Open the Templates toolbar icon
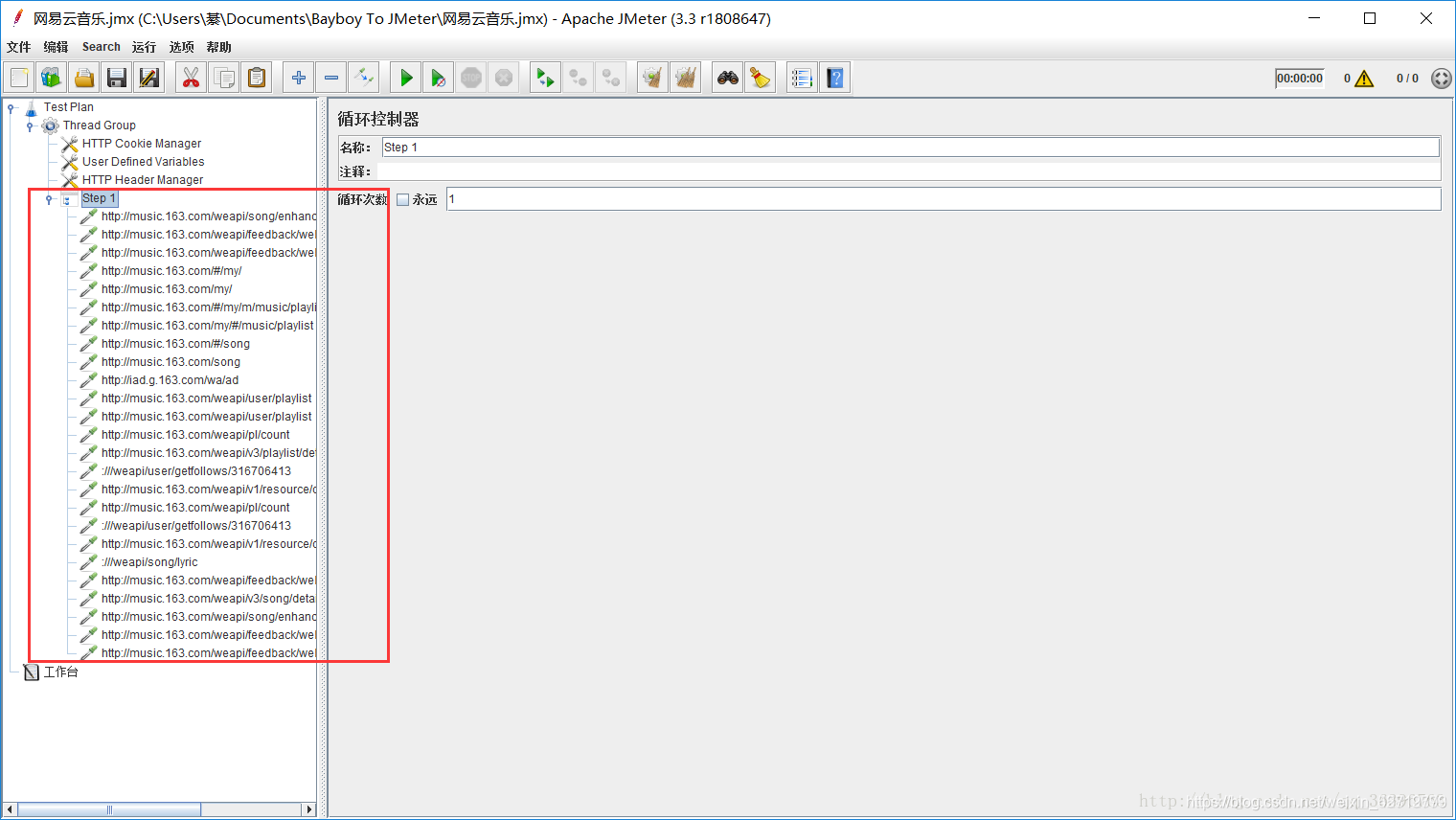This screenshot has height=820, width=1456. (x=52, y=78)
